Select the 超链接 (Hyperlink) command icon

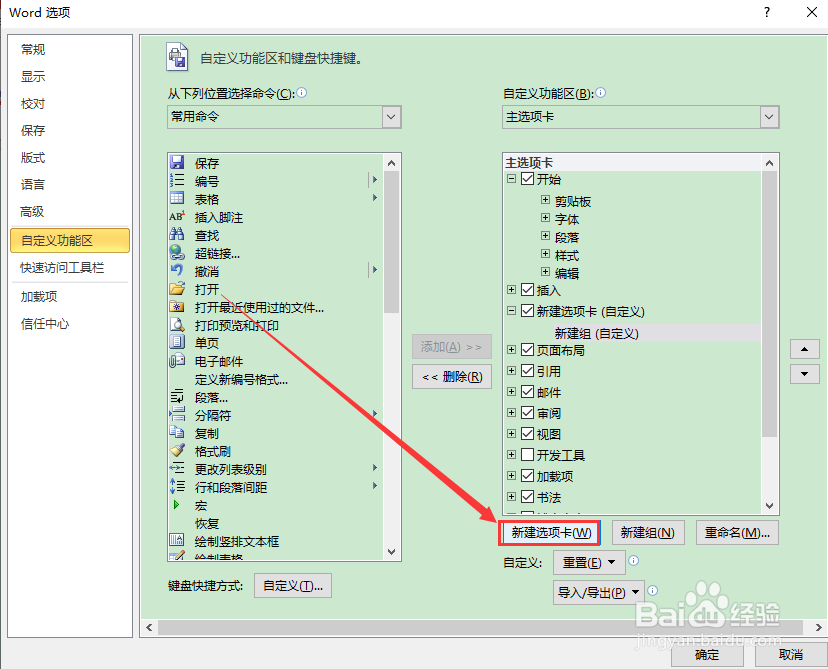178,253
